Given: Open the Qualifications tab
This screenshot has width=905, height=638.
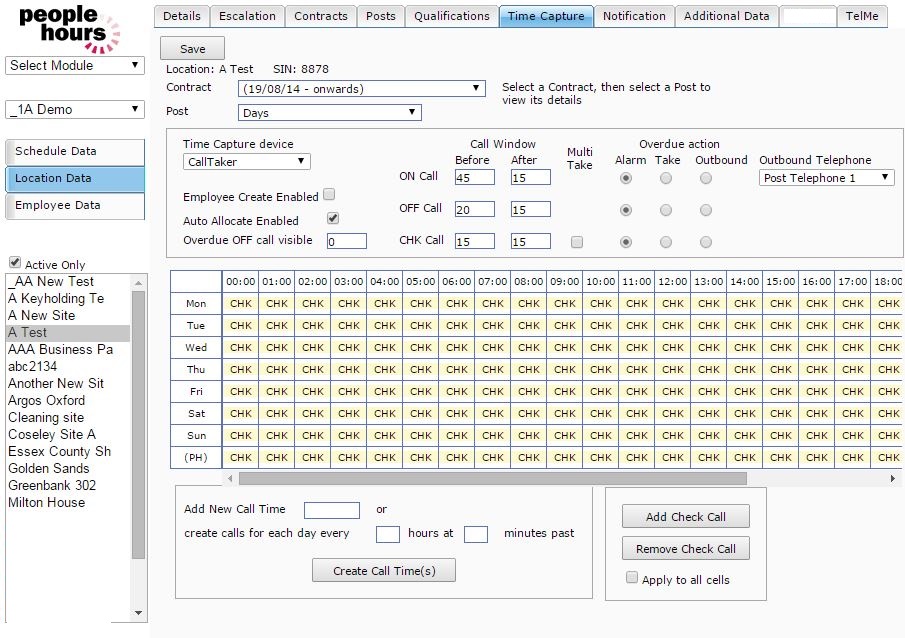Looking at the screenshot, I should pyautogui.click(x=452, y=16).
